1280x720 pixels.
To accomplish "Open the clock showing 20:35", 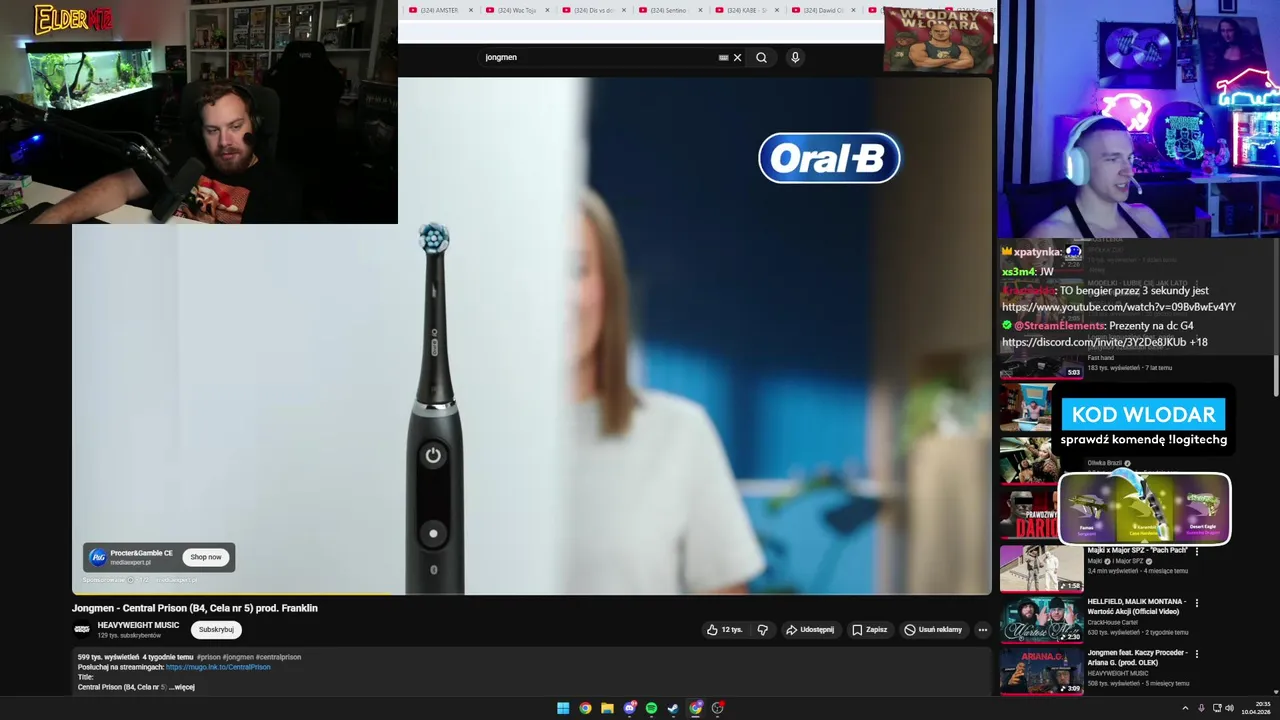I will 1255,708.
